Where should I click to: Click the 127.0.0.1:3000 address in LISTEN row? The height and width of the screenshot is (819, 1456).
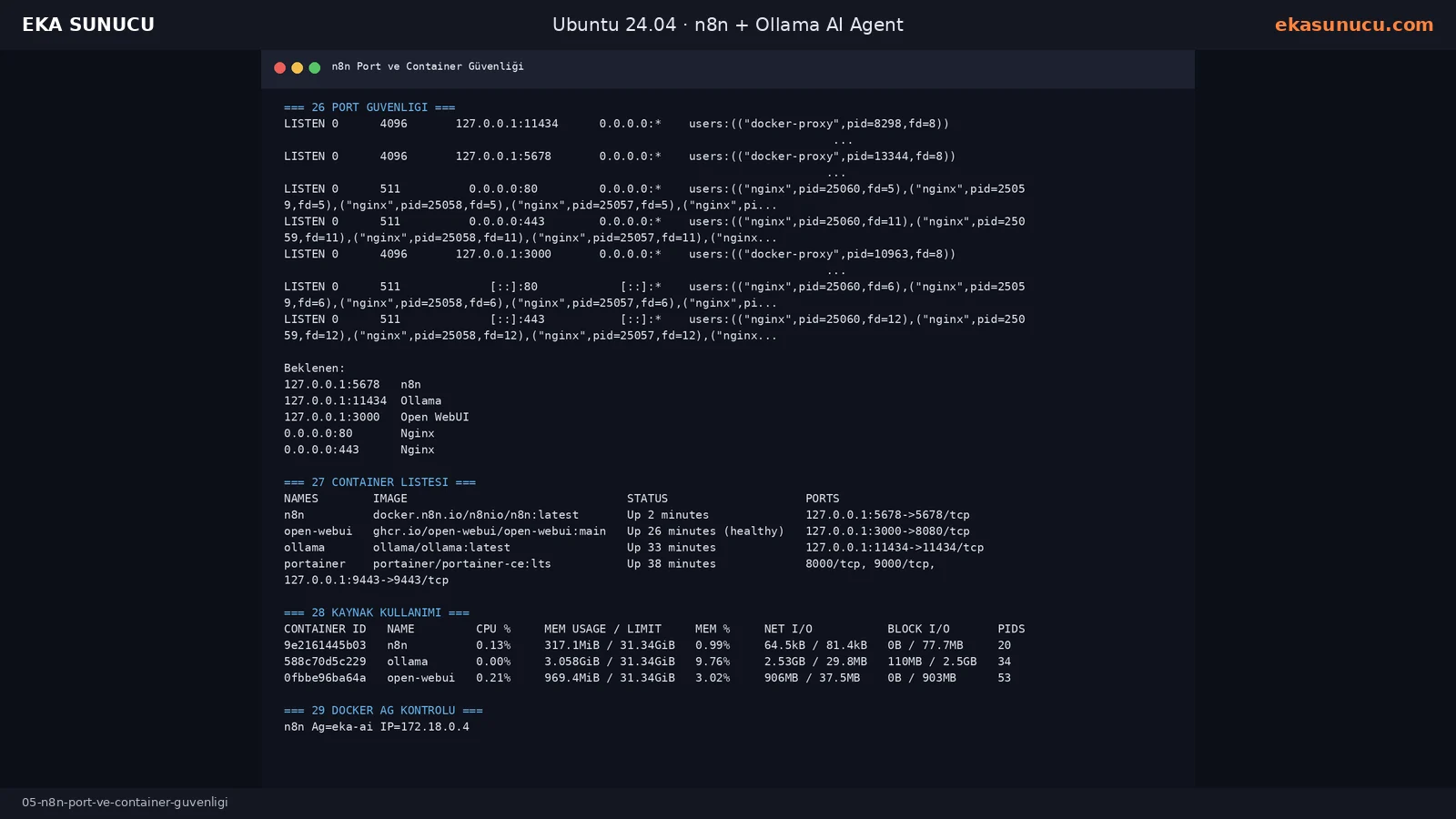503,255
